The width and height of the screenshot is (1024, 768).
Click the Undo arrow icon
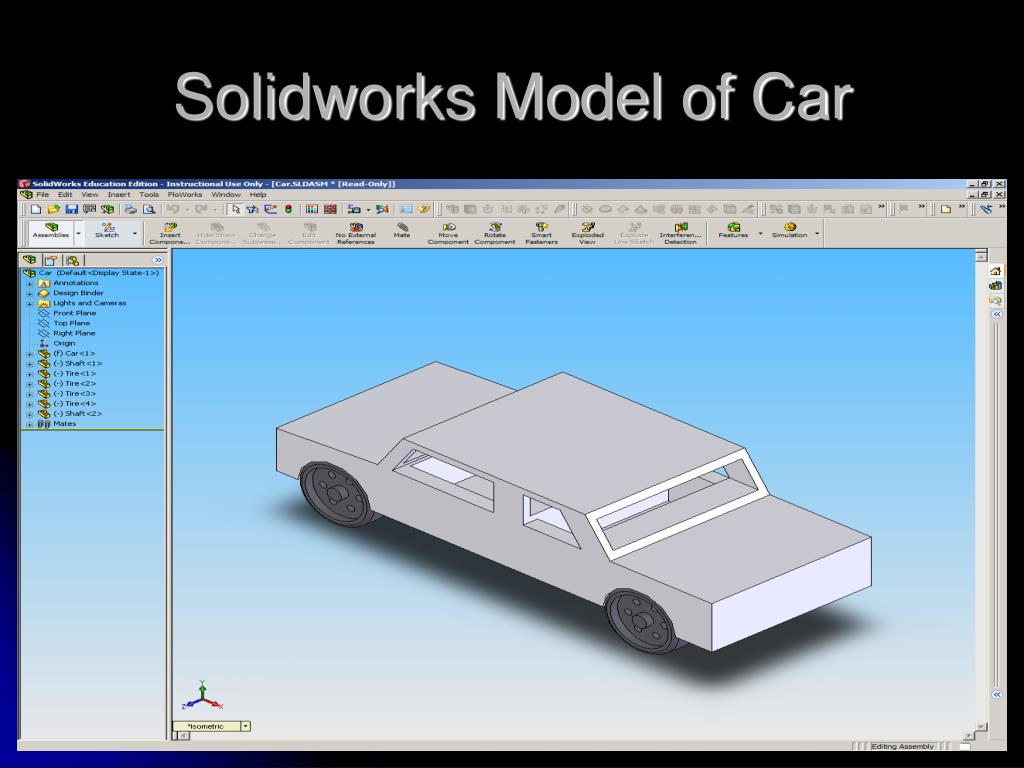(x=173, y=209)
